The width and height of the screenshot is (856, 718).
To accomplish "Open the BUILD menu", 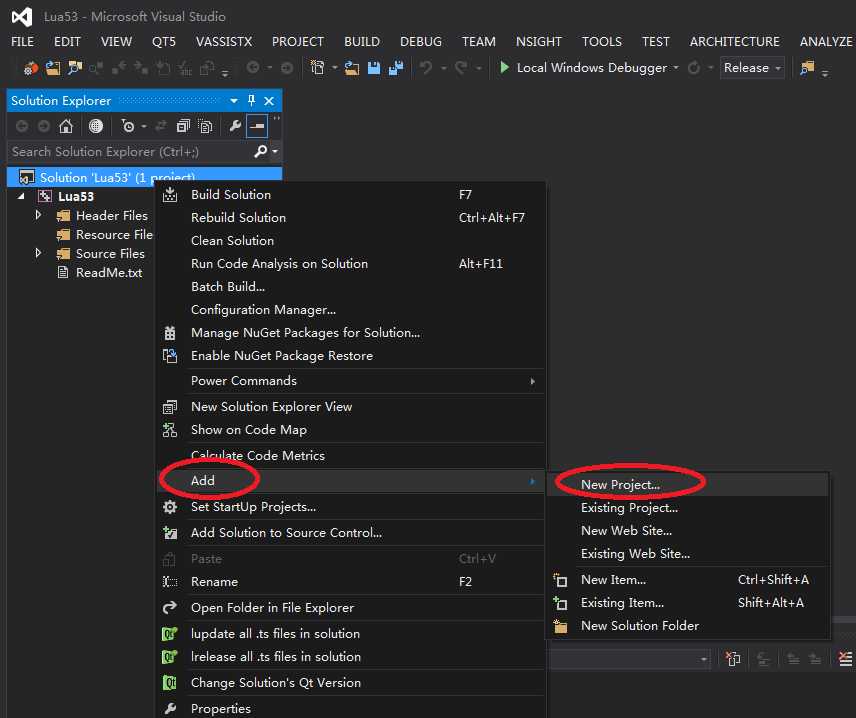I will coord(362,42).
